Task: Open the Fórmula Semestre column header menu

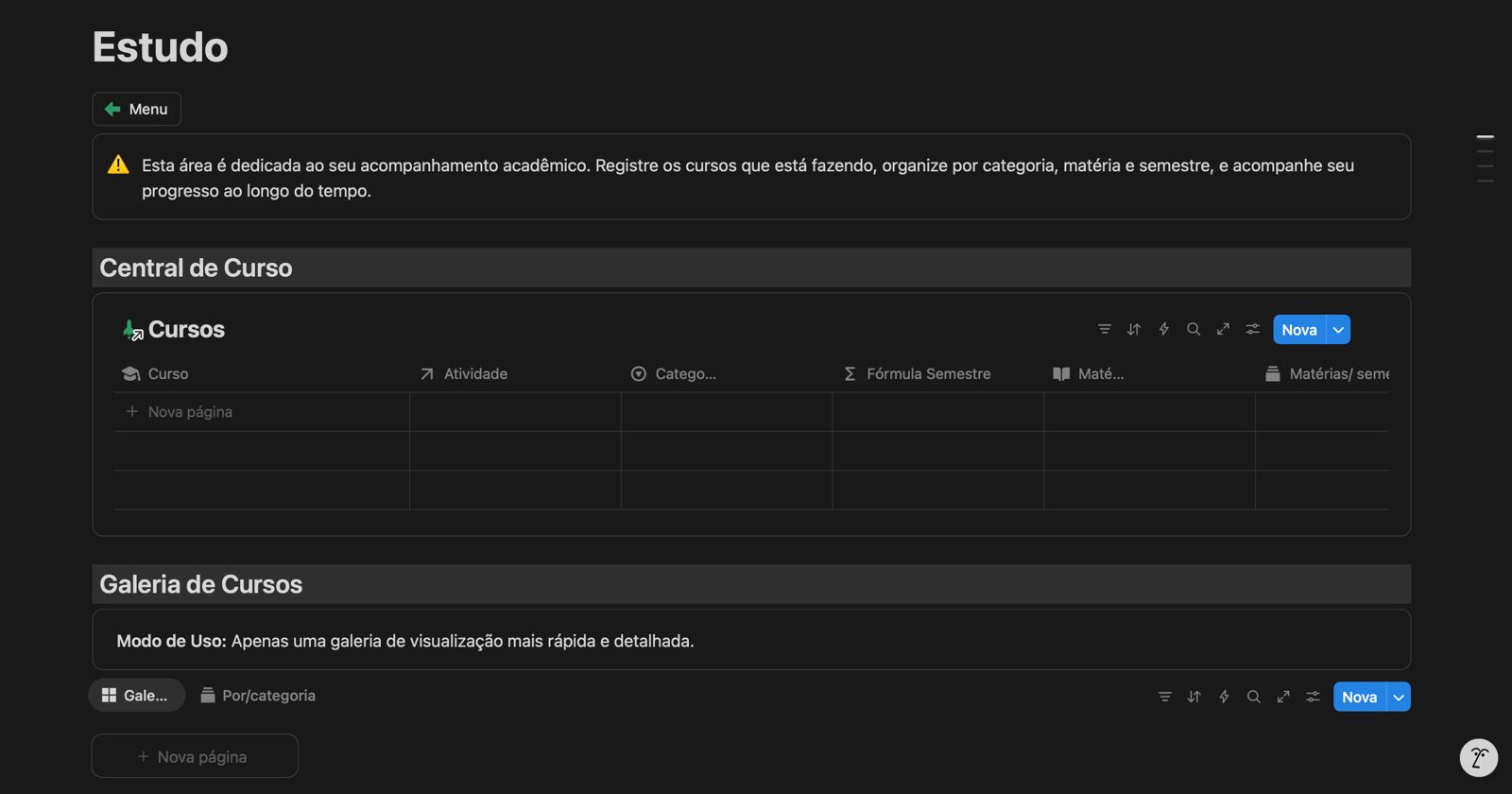Action: tap(927, 373)
